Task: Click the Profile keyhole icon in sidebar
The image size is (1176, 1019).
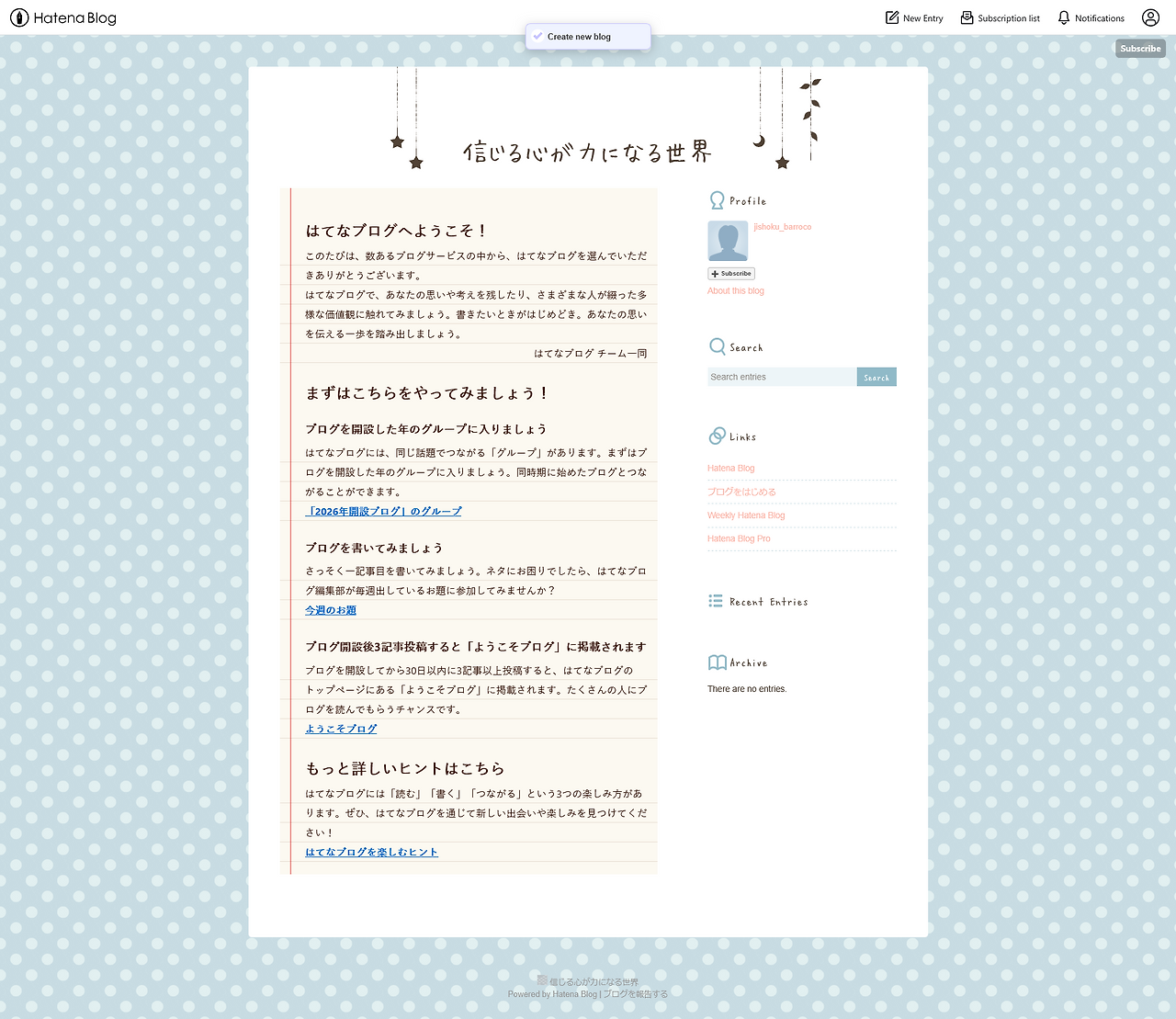Action: (x=717, y=199)
